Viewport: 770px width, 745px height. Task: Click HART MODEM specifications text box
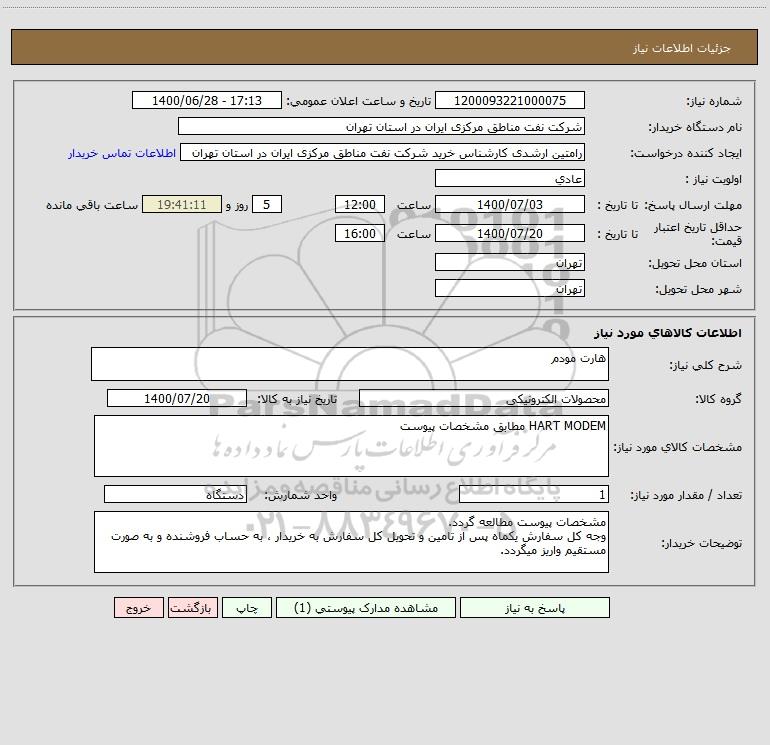(x=351, y=446)
